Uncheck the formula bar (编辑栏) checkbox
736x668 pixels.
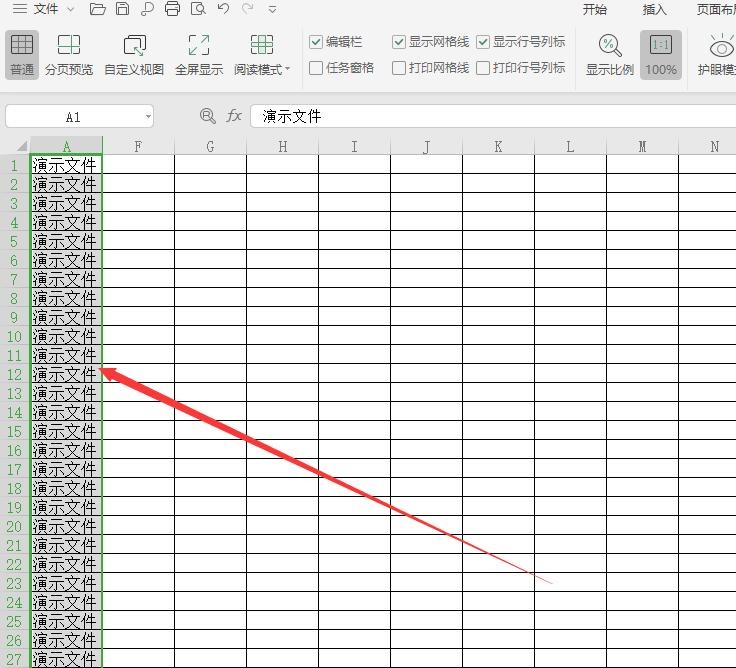317,42
